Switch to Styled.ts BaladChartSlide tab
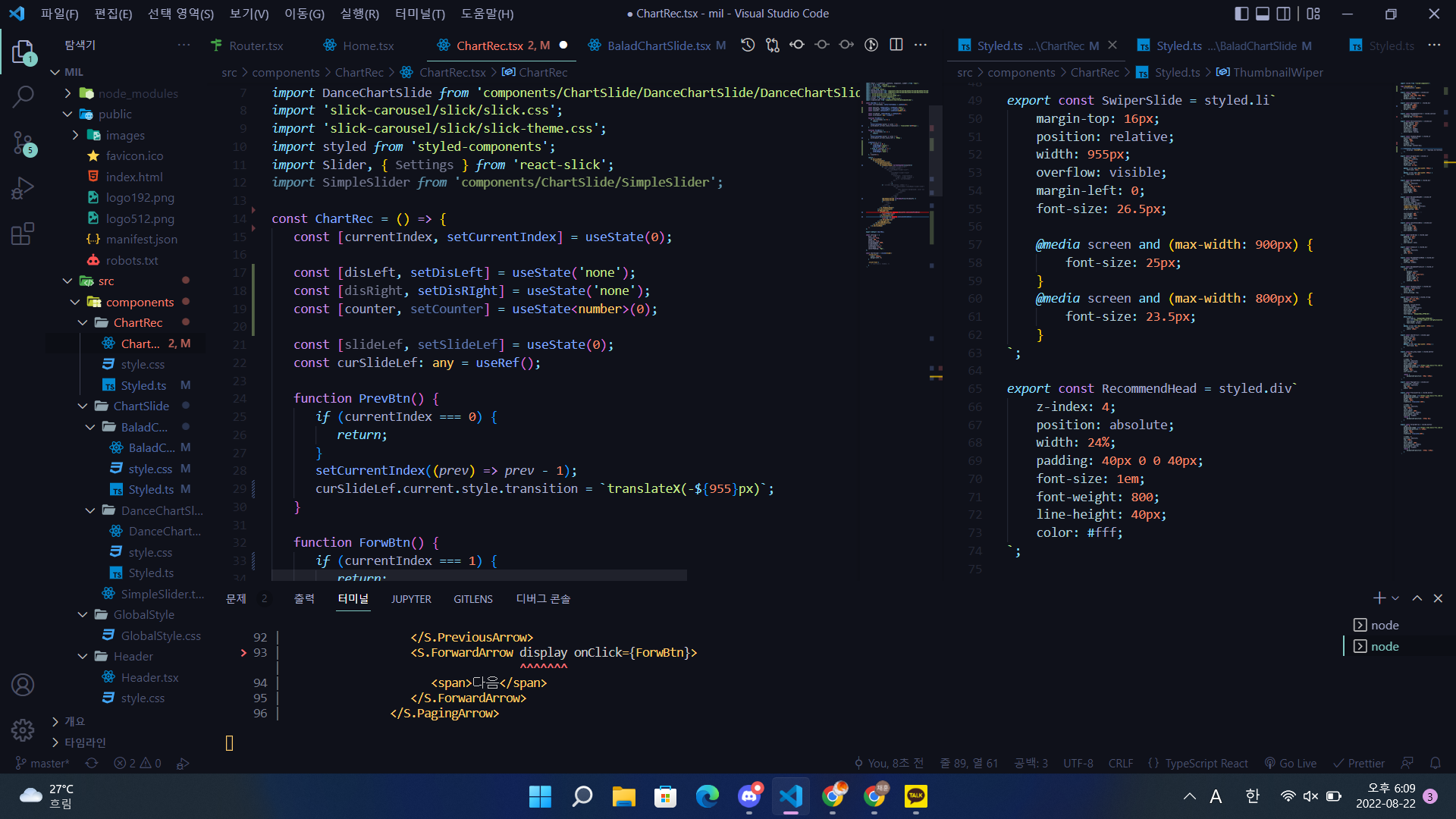The width and height of the screenshot is (1456, 819). (x=1224, y=45)
